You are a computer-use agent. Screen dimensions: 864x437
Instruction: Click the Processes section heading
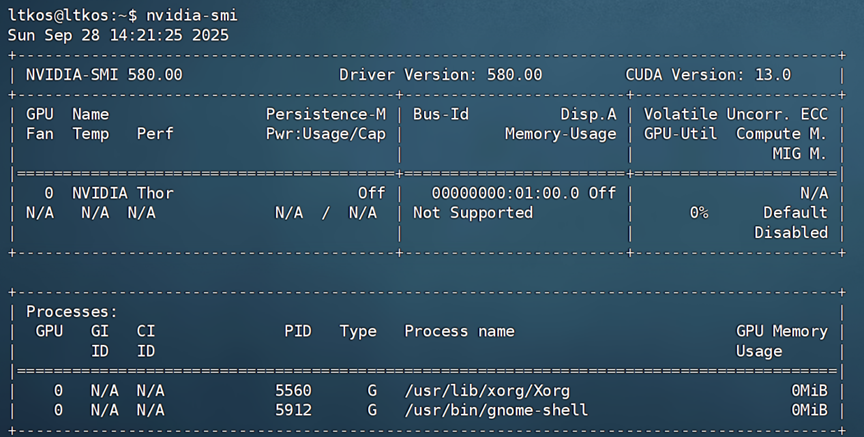(72, 312)
